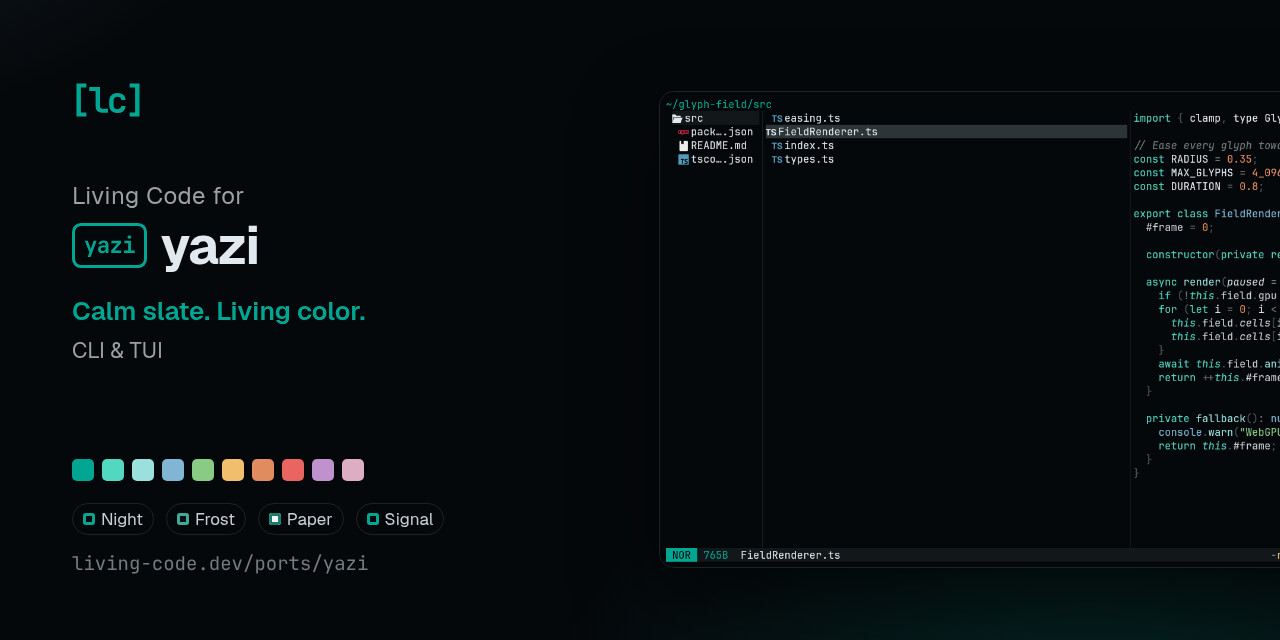Select the Paper theme chip
Screen dimensions: 1280x640
click(301, 519)
